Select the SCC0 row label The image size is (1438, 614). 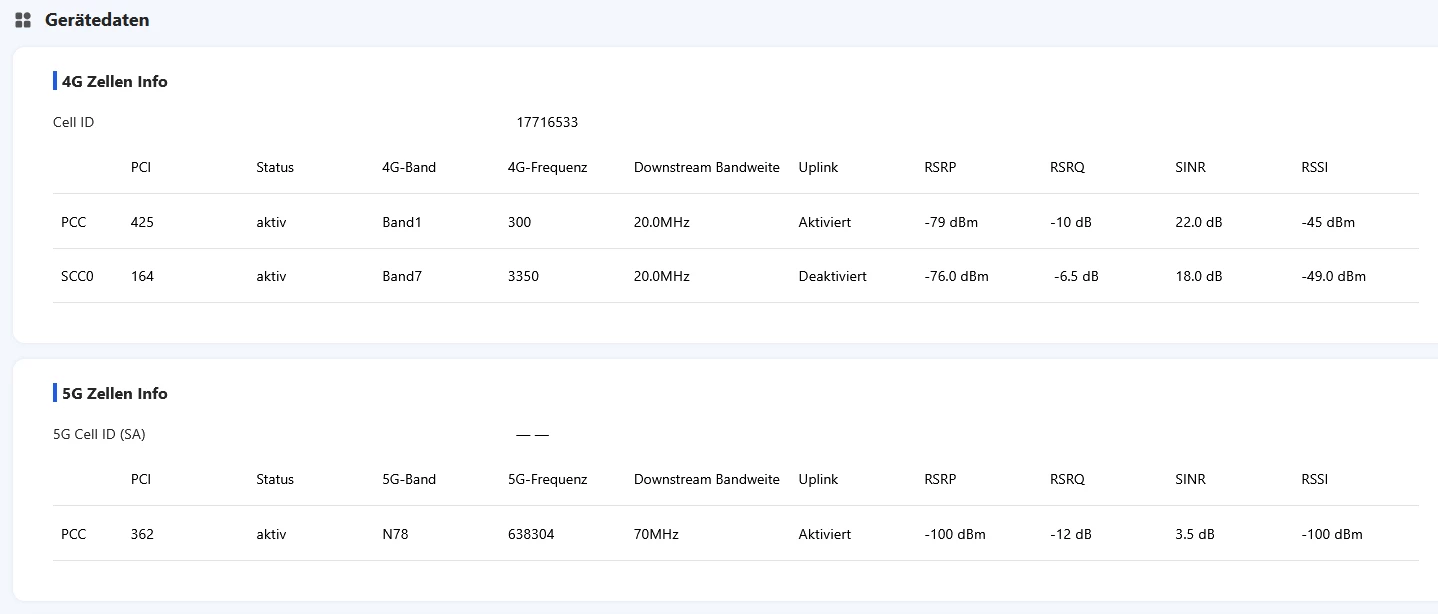[77, 277]
